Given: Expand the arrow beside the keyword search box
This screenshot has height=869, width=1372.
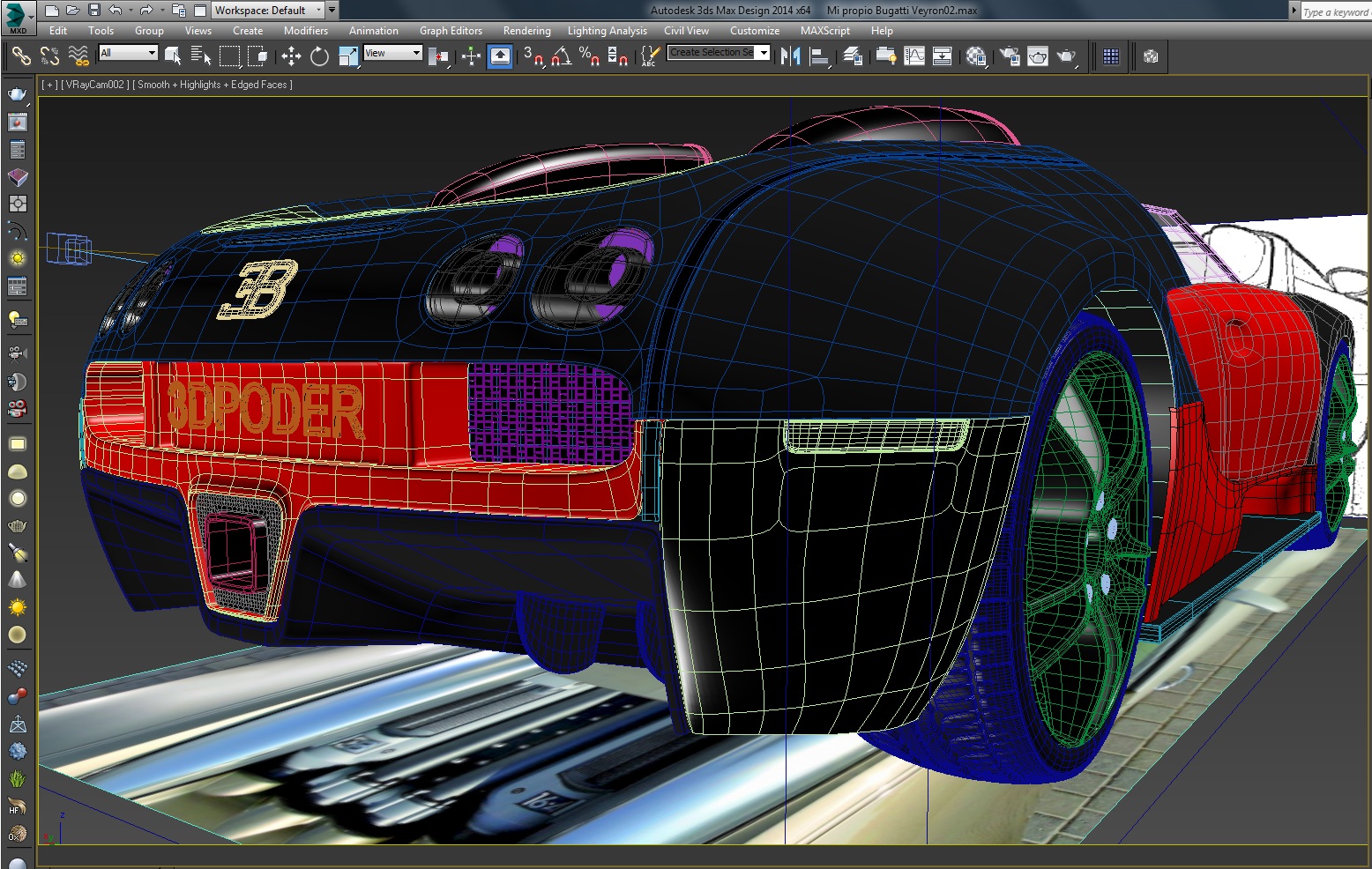Looking at the screenshot, I should tap(1294, 11).
